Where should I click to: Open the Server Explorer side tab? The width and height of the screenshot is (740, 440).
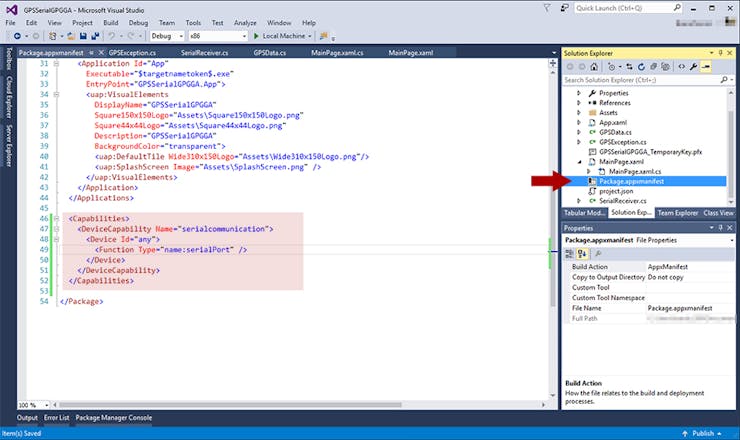click(x=8, y=146)
